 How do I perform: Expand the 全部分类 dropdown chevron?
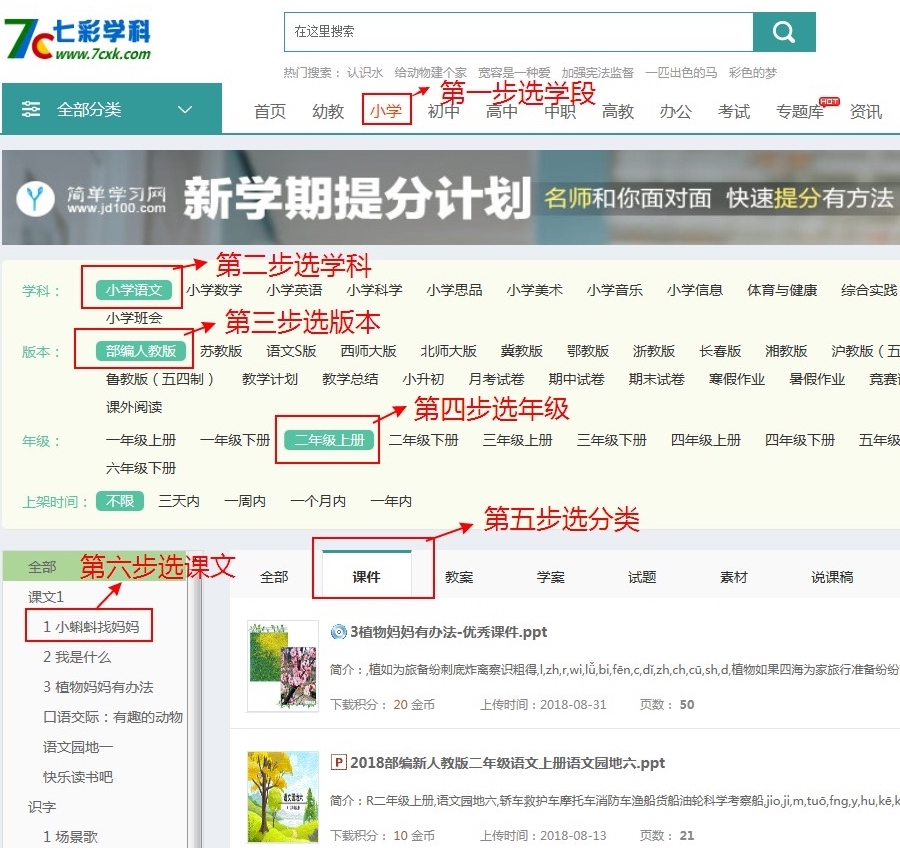click(185, 110)
